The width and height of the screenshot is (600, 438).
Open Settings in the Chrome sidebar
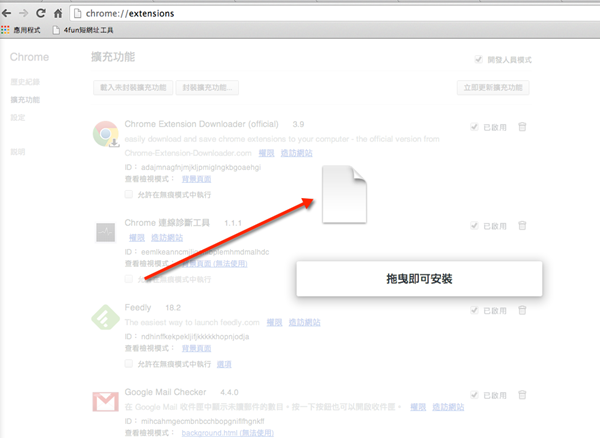[18, 117]
